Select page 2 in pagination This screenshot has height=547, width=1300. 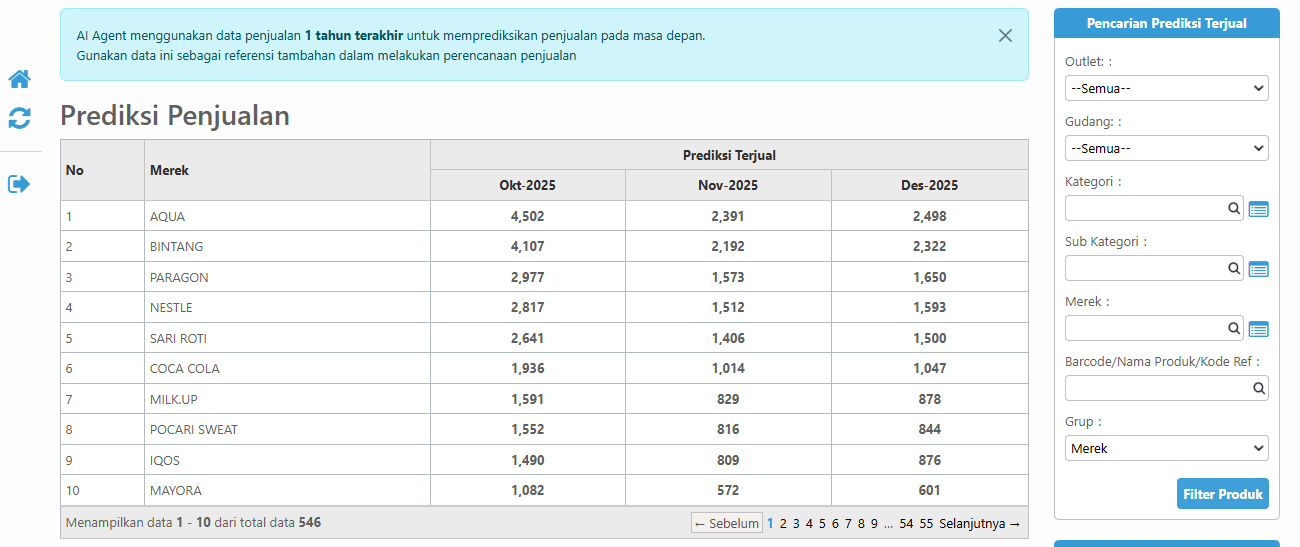[783, 523]
